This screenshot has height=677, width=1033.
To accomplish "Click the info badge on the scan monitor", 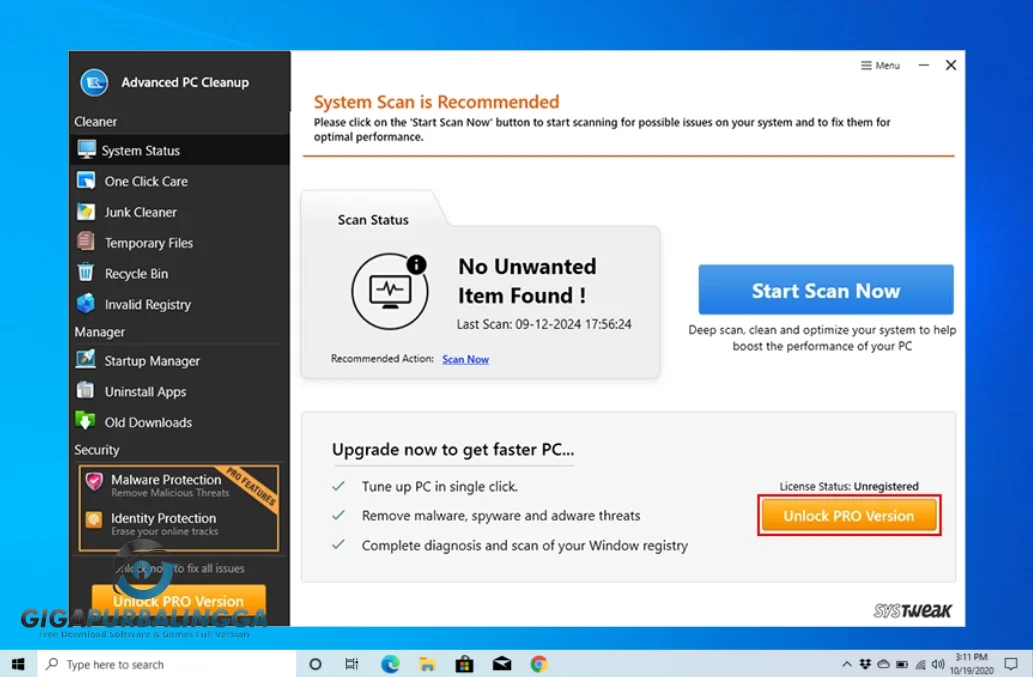I will coord(416,265).
